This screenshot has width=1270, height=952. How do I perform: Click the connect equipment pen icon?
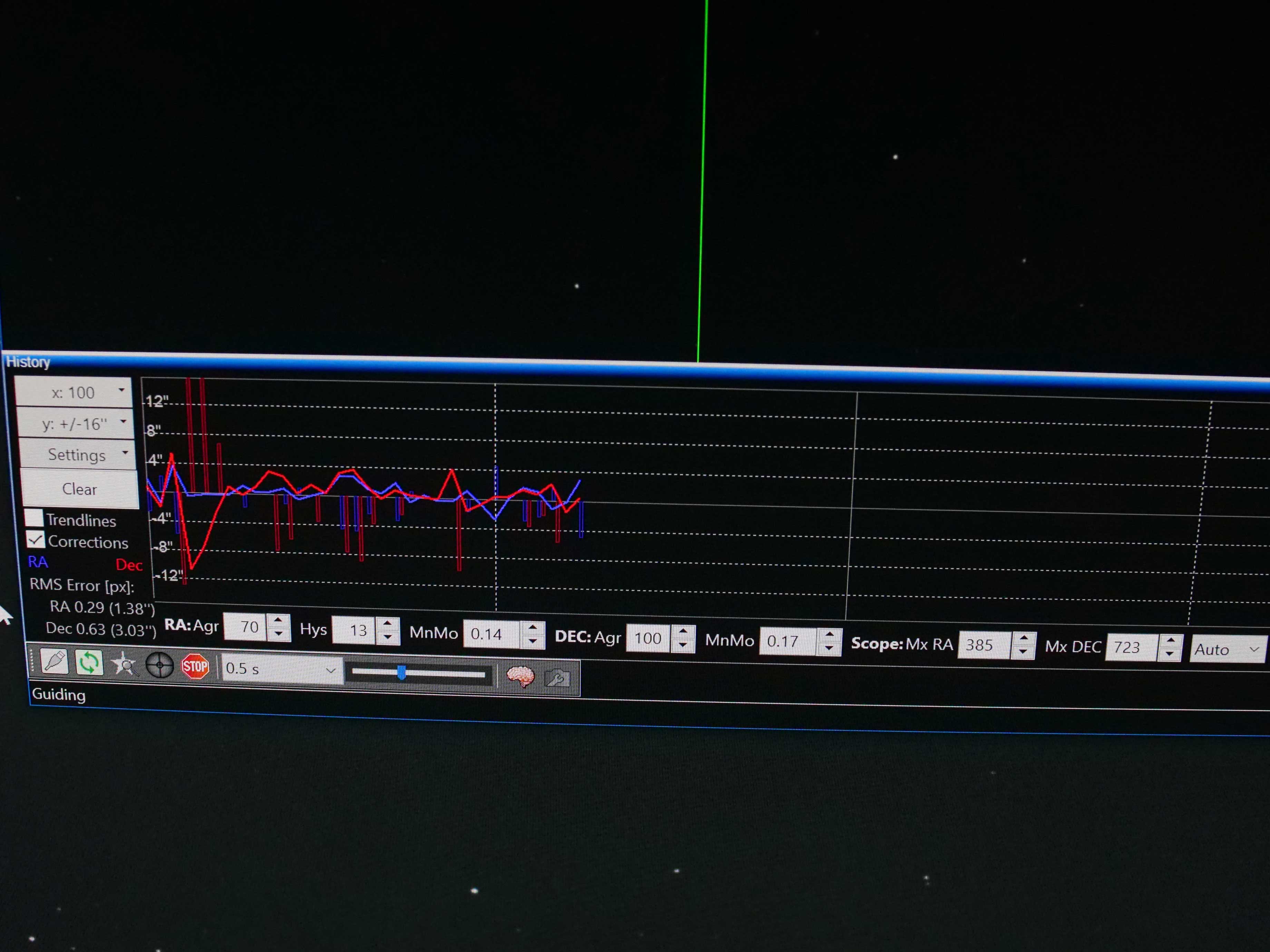[x=55, y=662]
